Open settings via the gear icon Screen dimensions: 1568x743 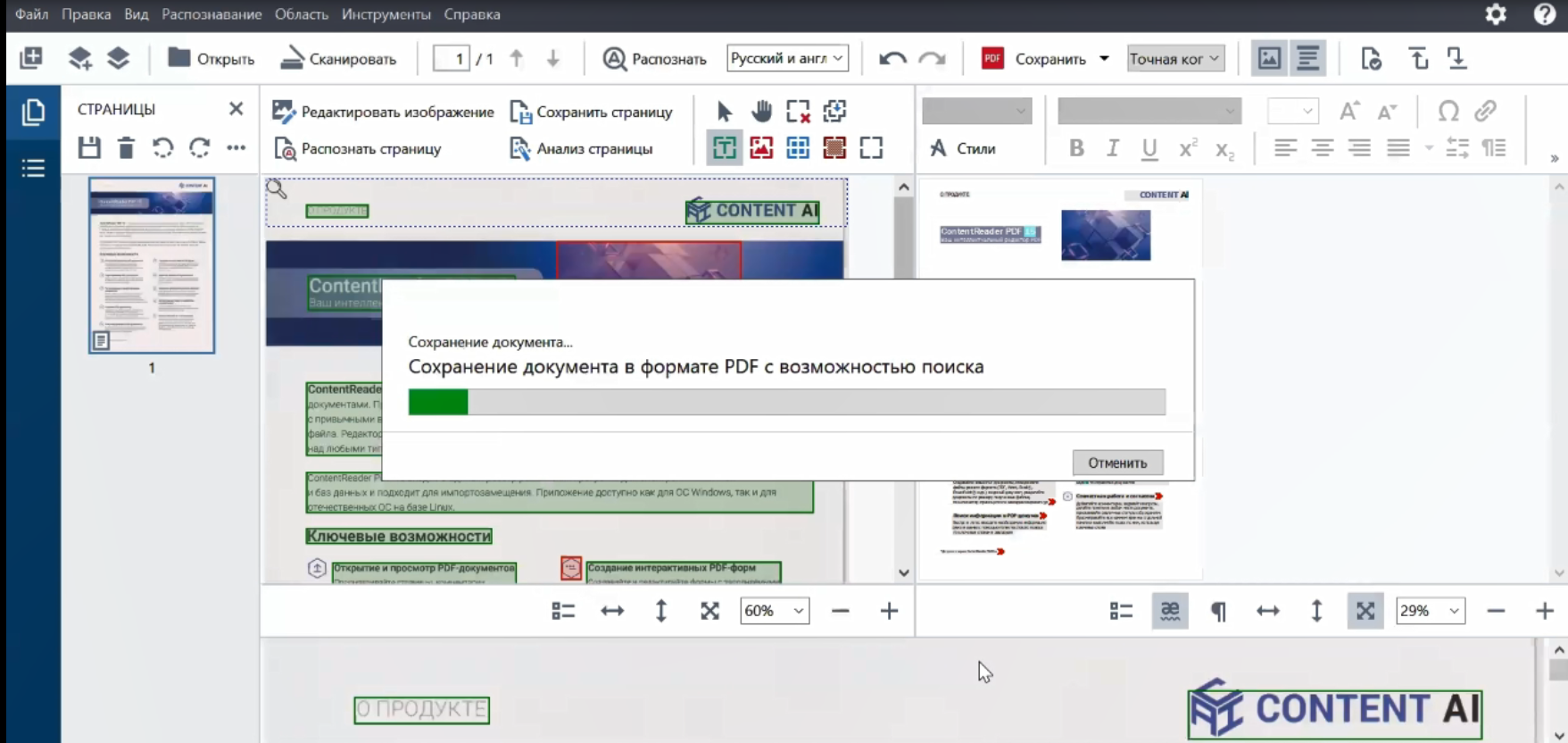pos(1496,14)
